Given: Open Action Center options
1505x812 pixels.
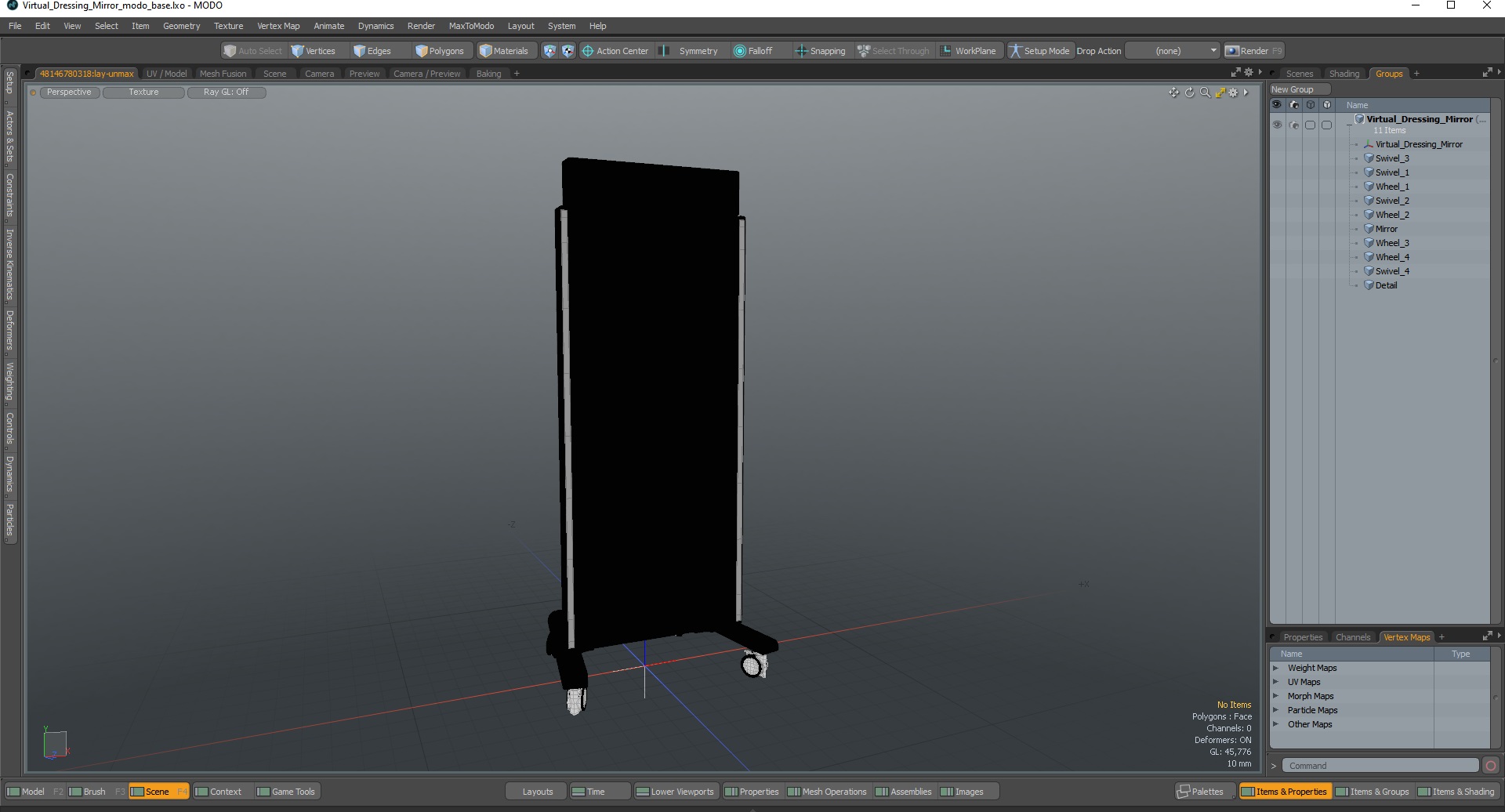Looking at the screenshot, I should click(615, 51).
